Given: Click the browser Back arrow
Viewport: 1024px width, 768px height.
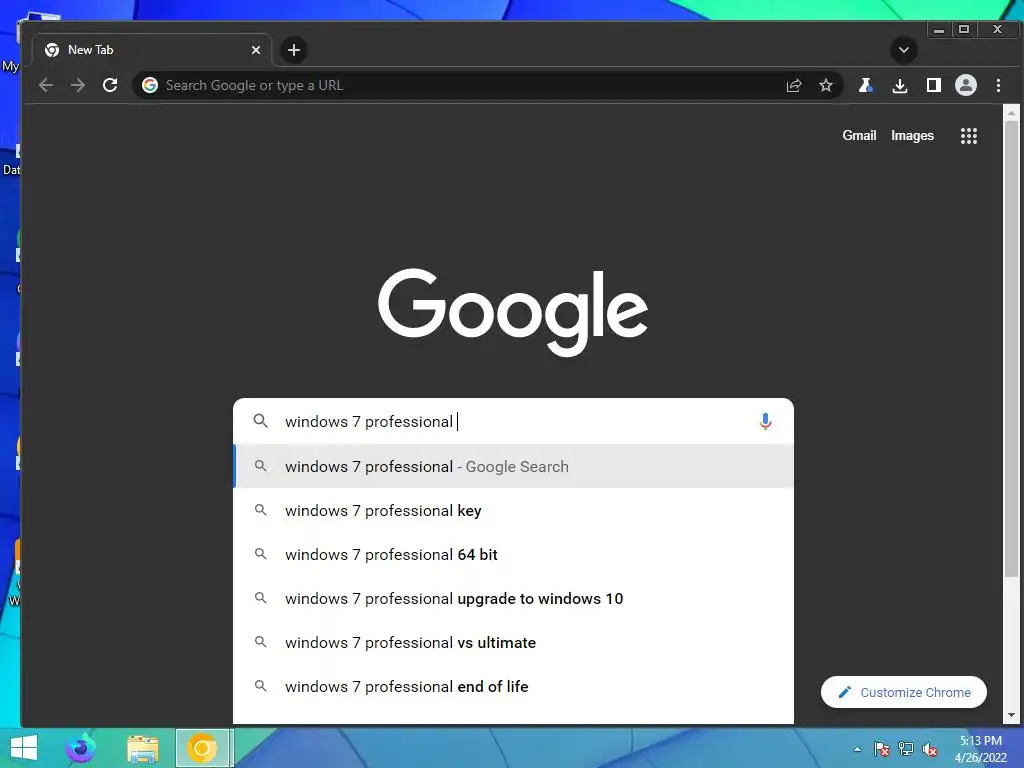Looking at the screenshot, I should 46,85.
